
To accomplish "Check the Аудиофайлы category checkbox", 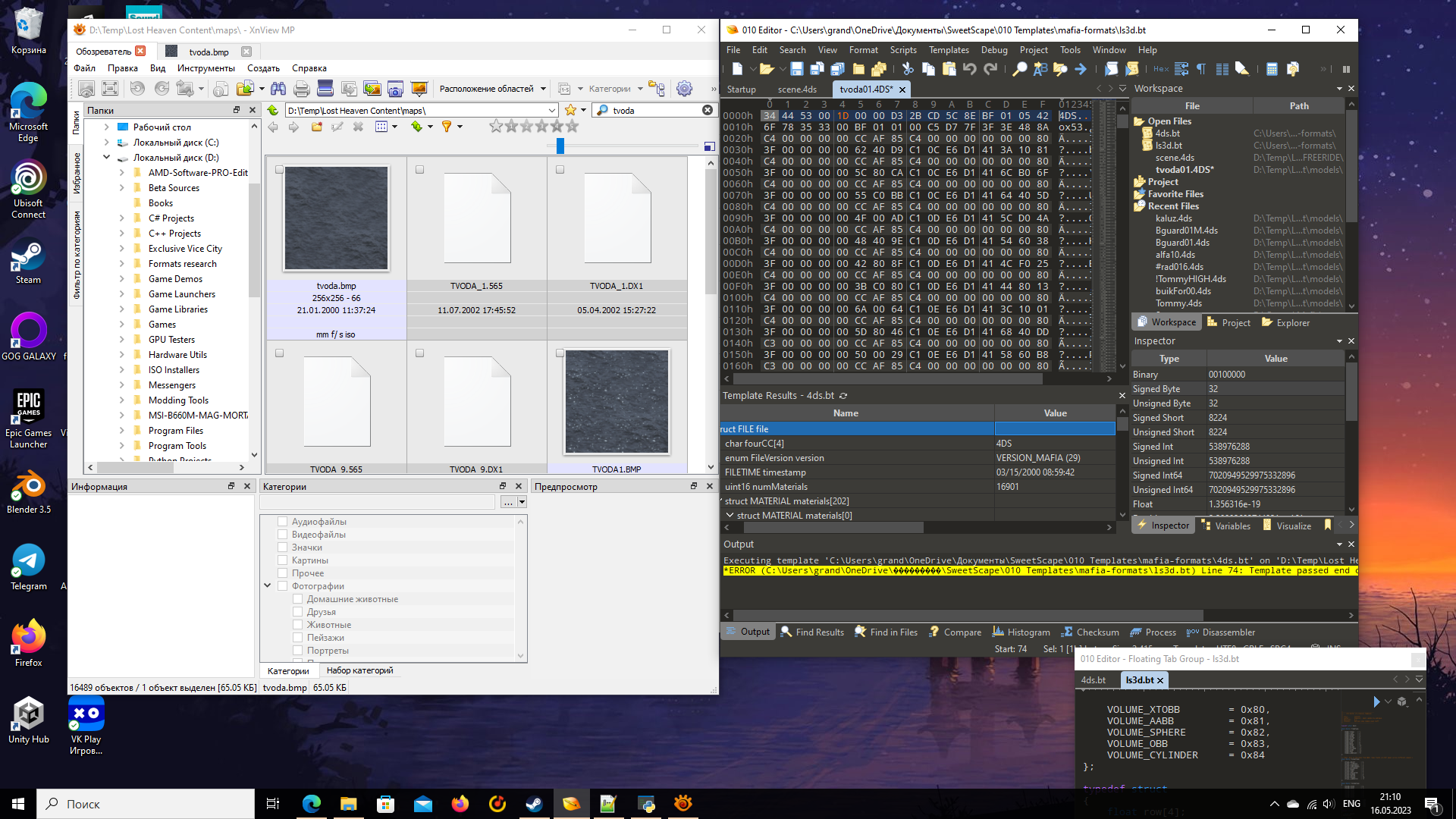I will tap(282, 522).
